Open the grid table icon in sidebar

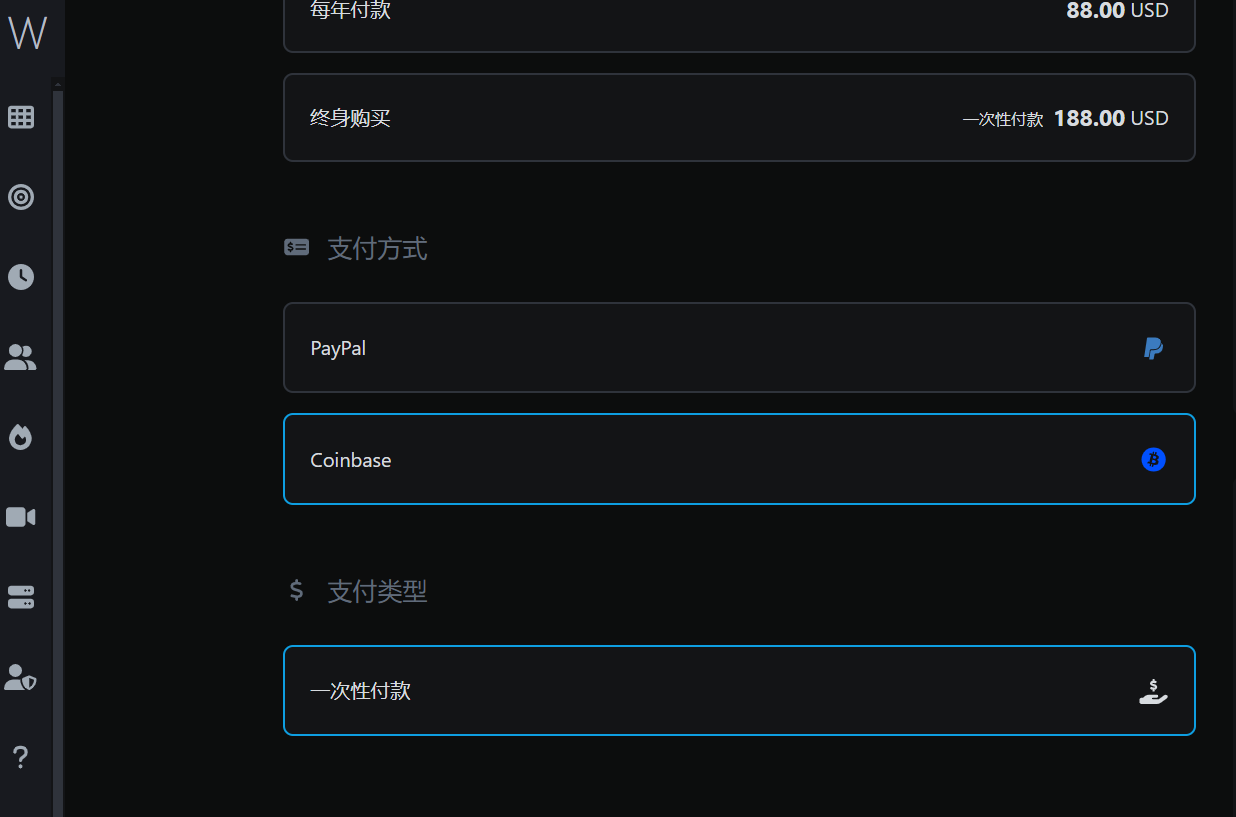(21, 117)
